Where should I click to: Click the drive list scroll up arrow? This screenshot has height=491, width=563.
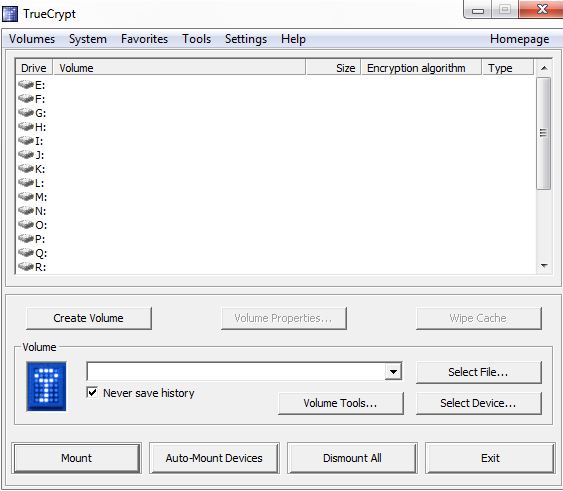pyautogui.click(x=544, y=68)
